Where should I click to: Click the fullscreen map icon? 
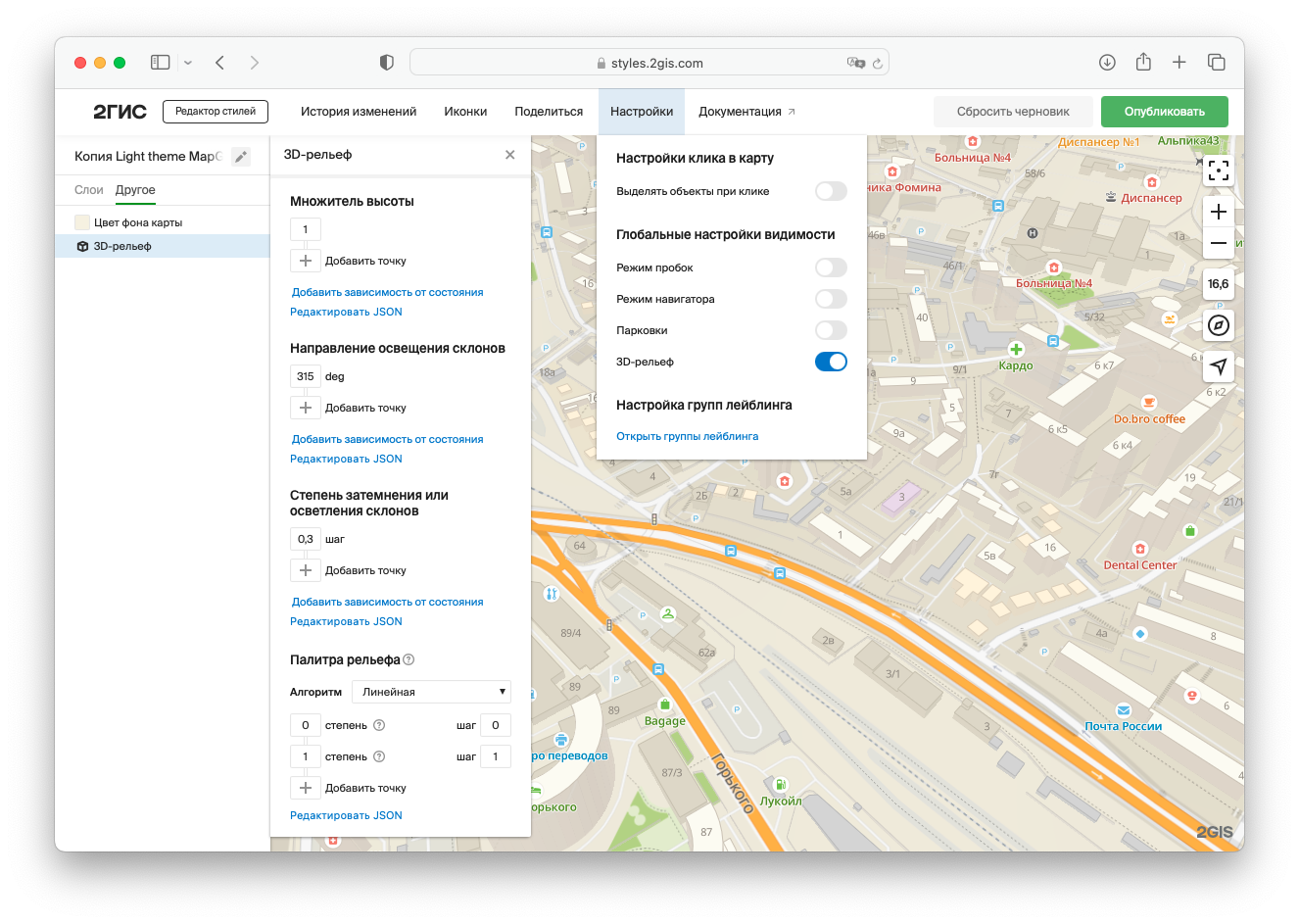click(1218, 171)
